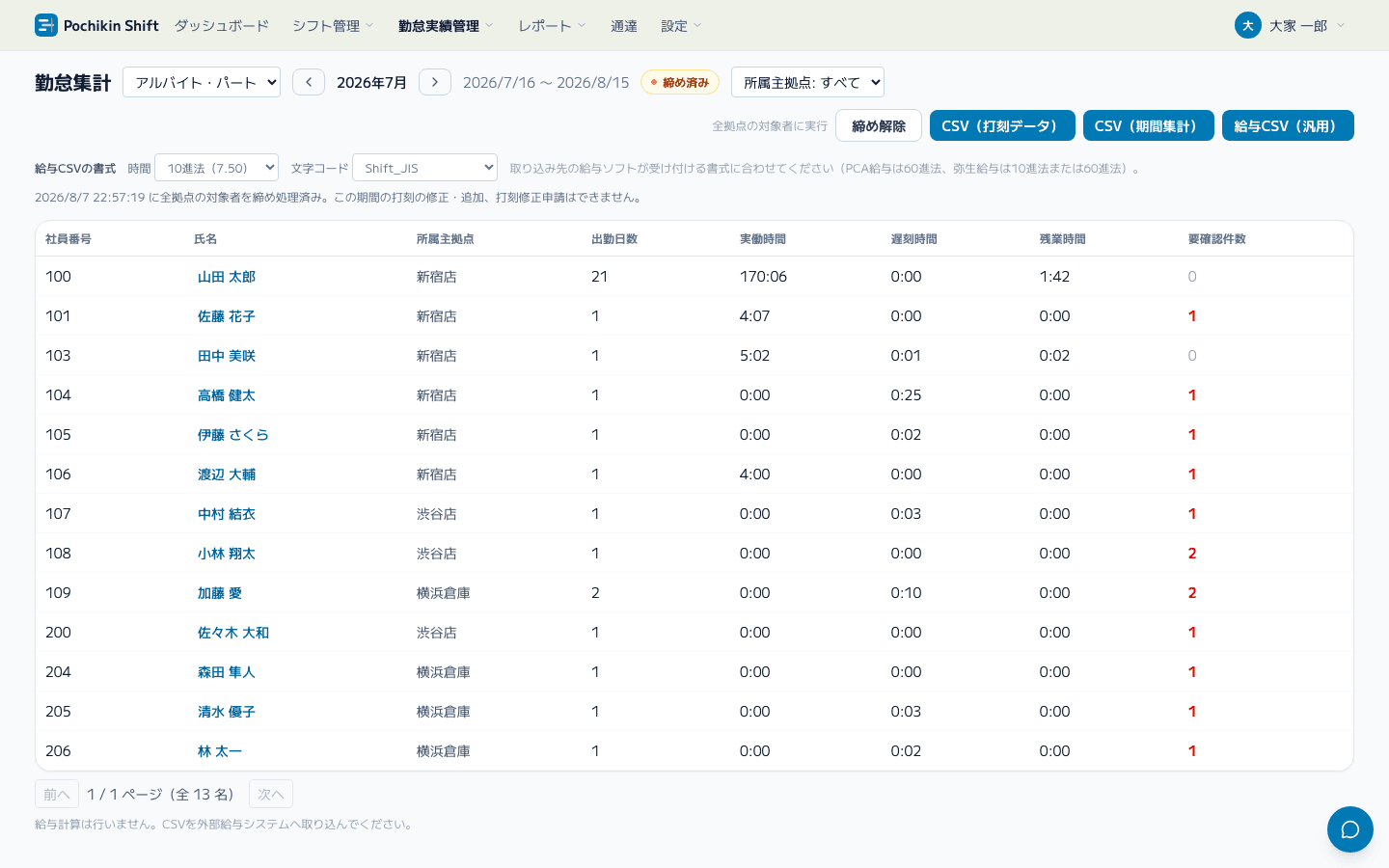Open the 所属主拠点: すべて filter dropdown

coord(807,82)
